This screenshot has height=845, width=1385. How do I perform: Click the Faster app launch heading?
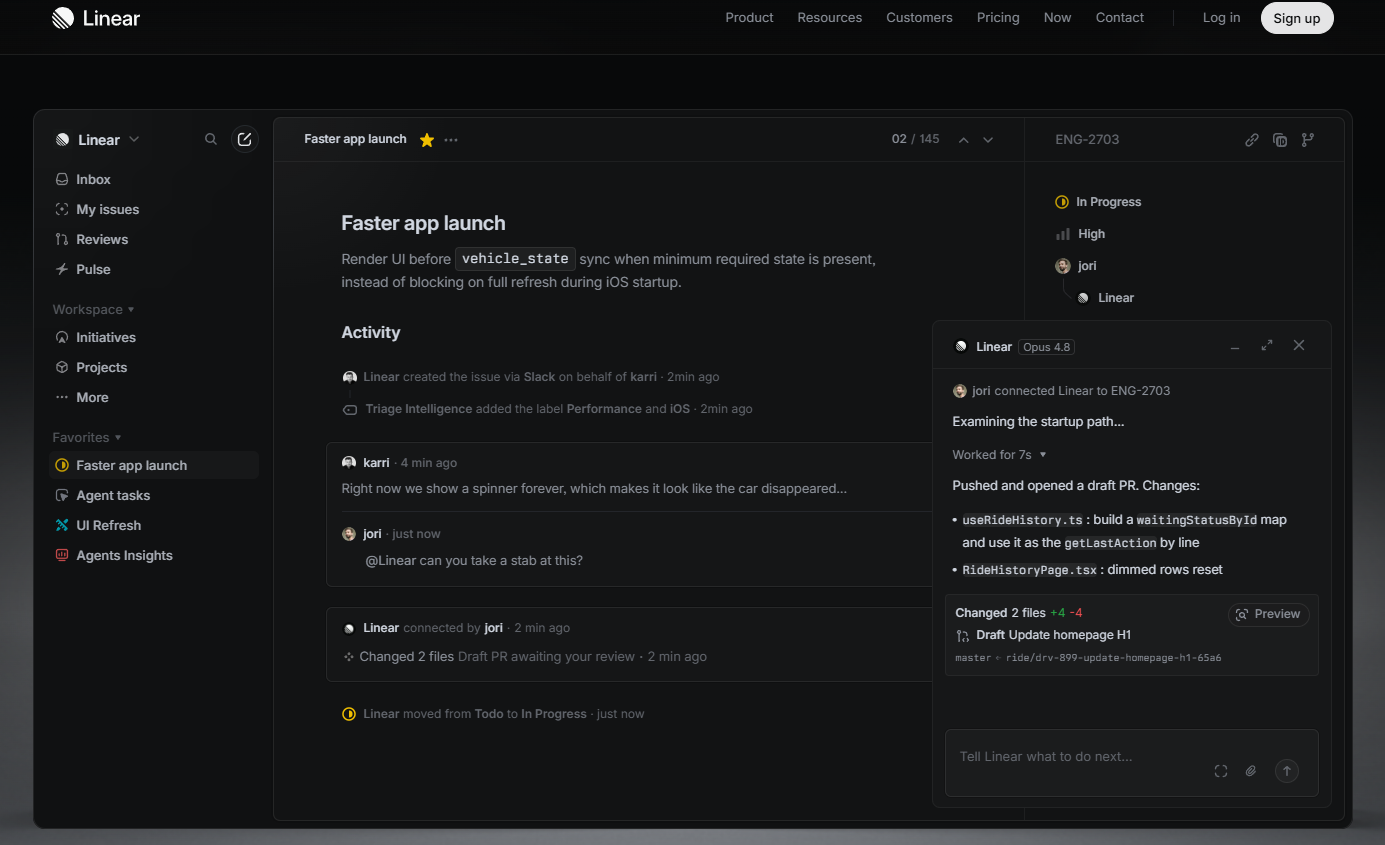tap(423, 223)
